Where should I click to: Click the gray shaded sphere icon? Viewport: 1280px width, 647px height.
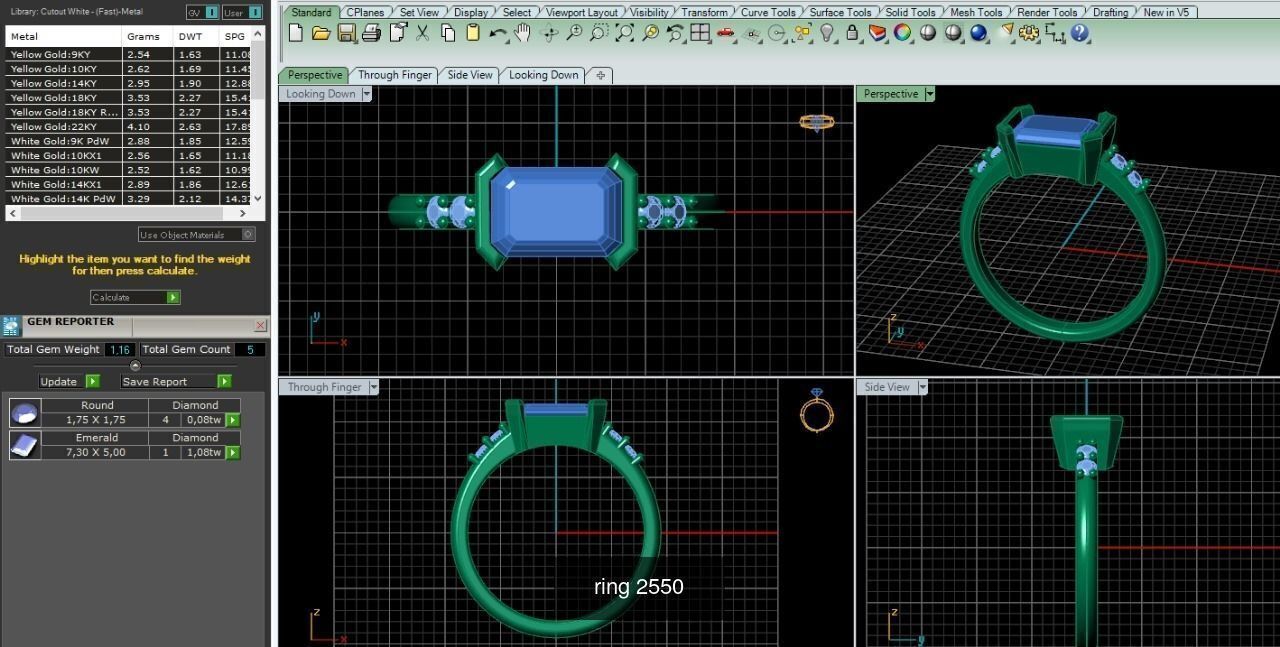coord(927,32)
